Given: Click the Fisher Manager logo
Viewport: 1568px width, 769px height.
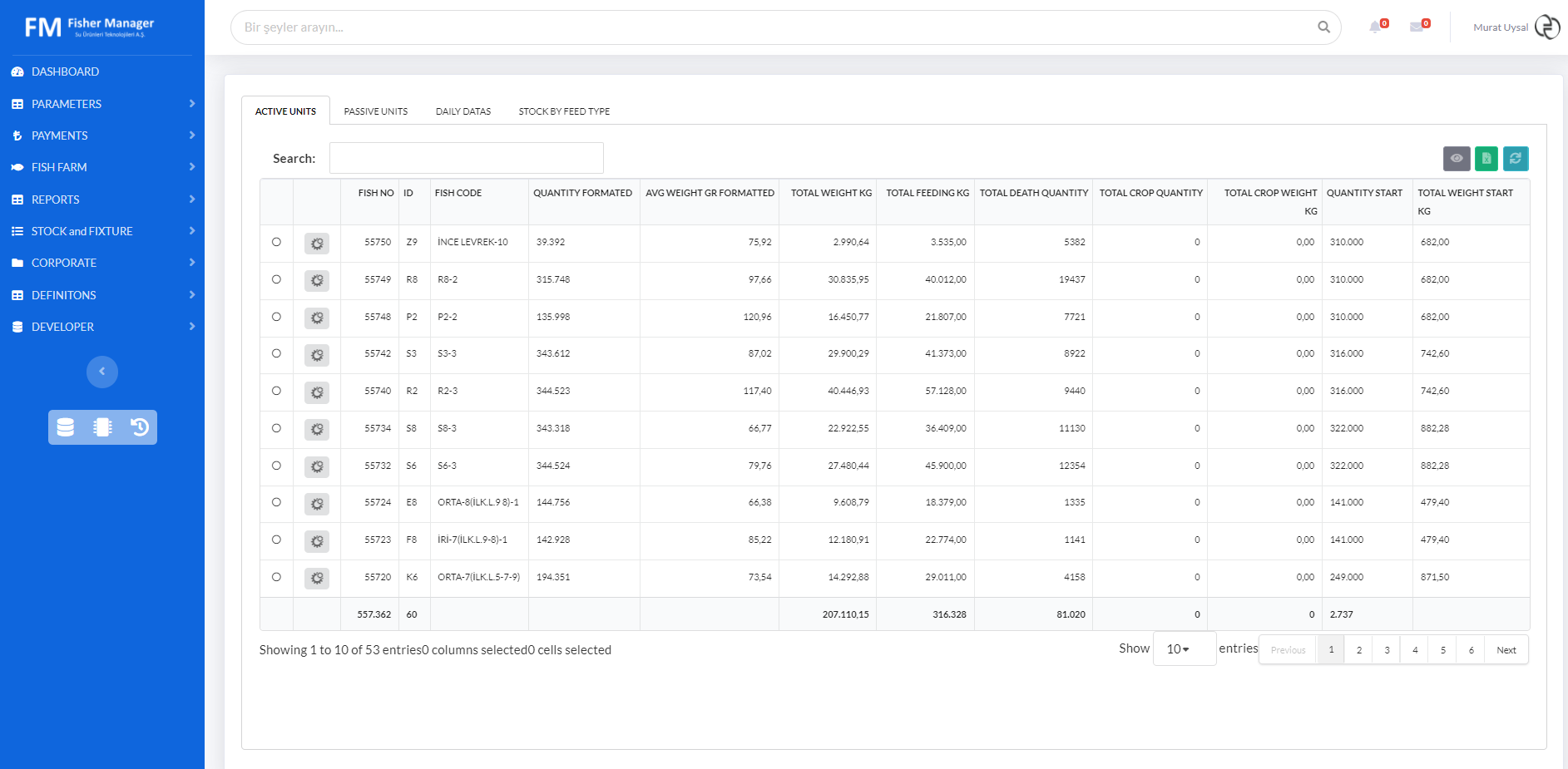Looking at the screenshot, I should (x=90, y=27).
